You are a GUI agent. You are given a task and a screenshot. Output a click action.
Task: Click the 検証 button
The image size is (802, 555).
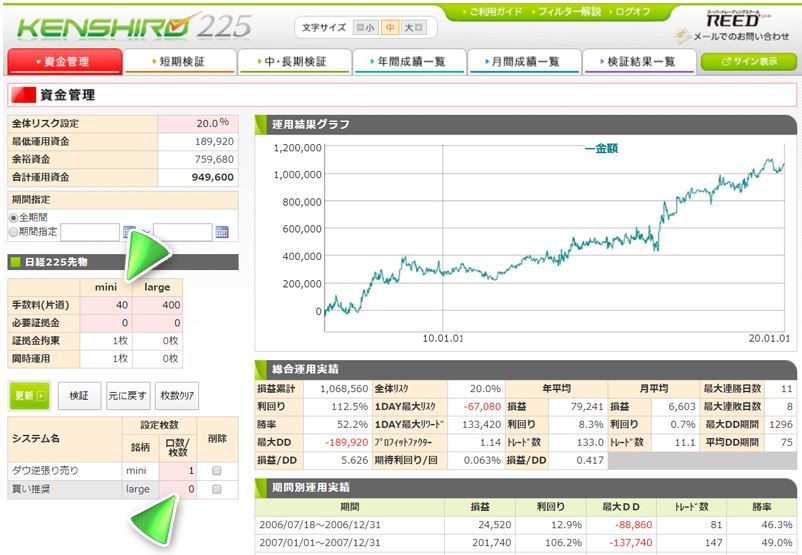pyautogui.click(x=79, y=396)
